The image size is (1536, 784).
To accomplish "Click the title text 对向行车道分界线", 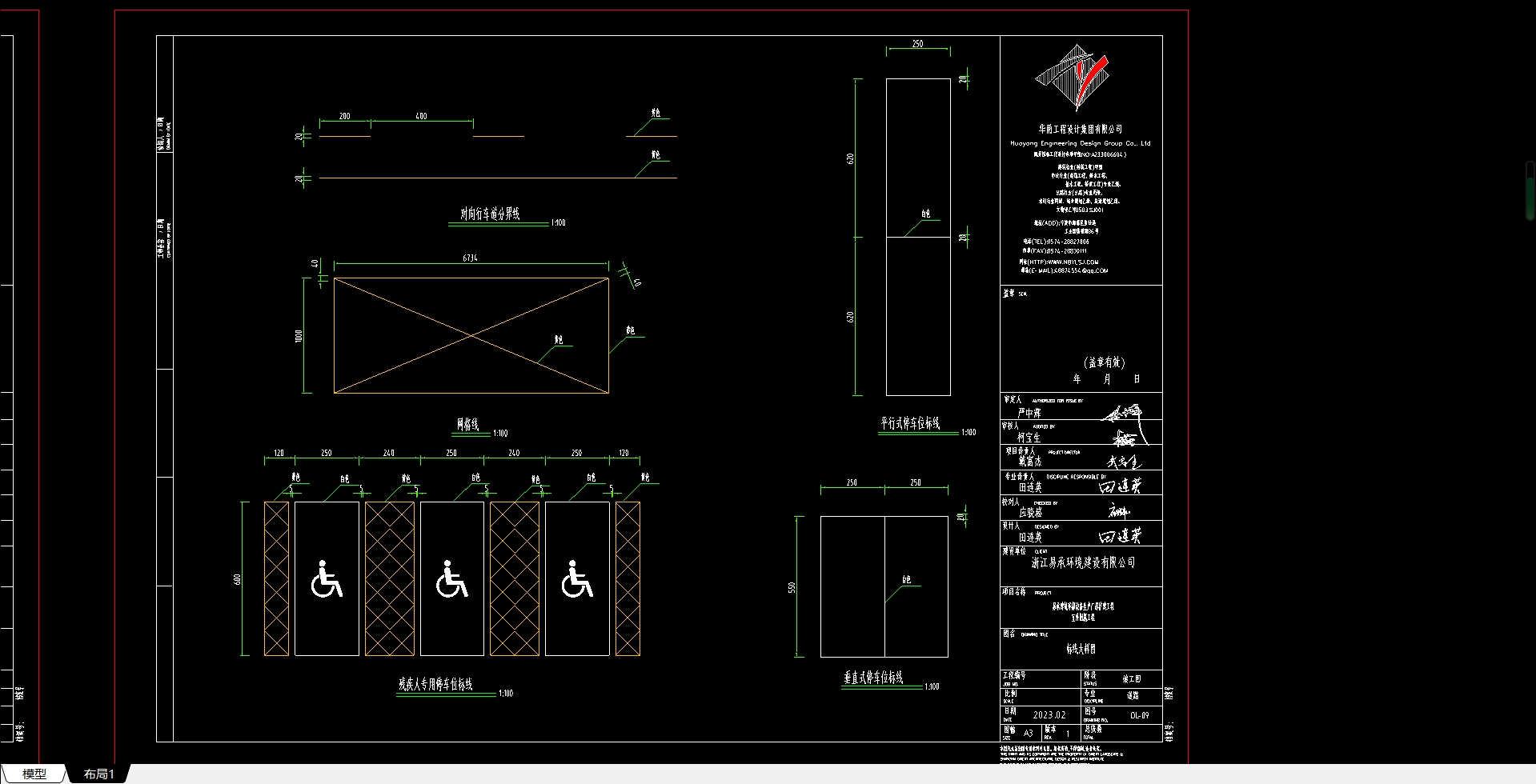I will tap(490, 214).
